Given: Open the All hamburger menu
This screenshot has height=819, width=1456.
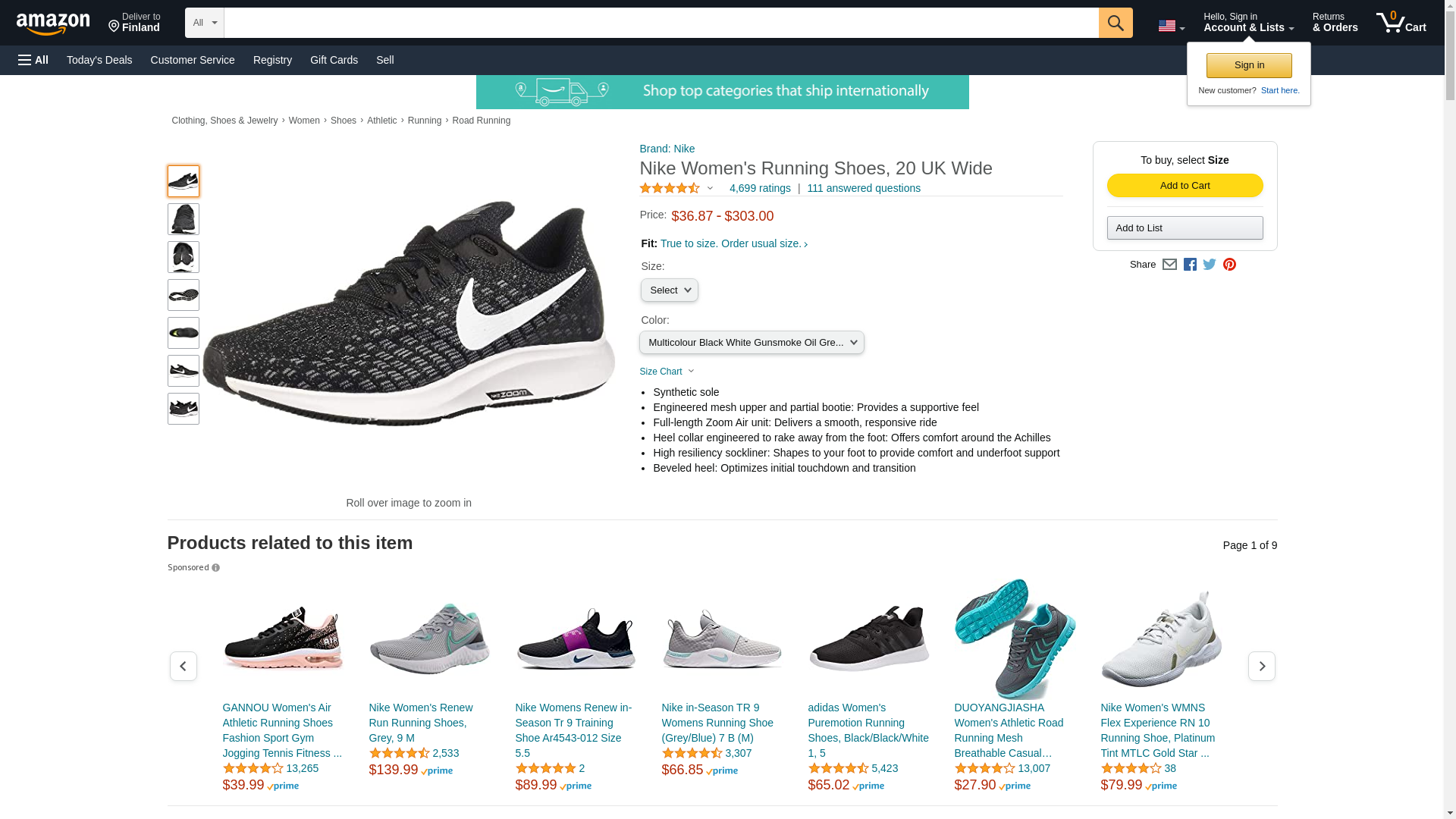Looking at the screenshot, I should point(33,60).
